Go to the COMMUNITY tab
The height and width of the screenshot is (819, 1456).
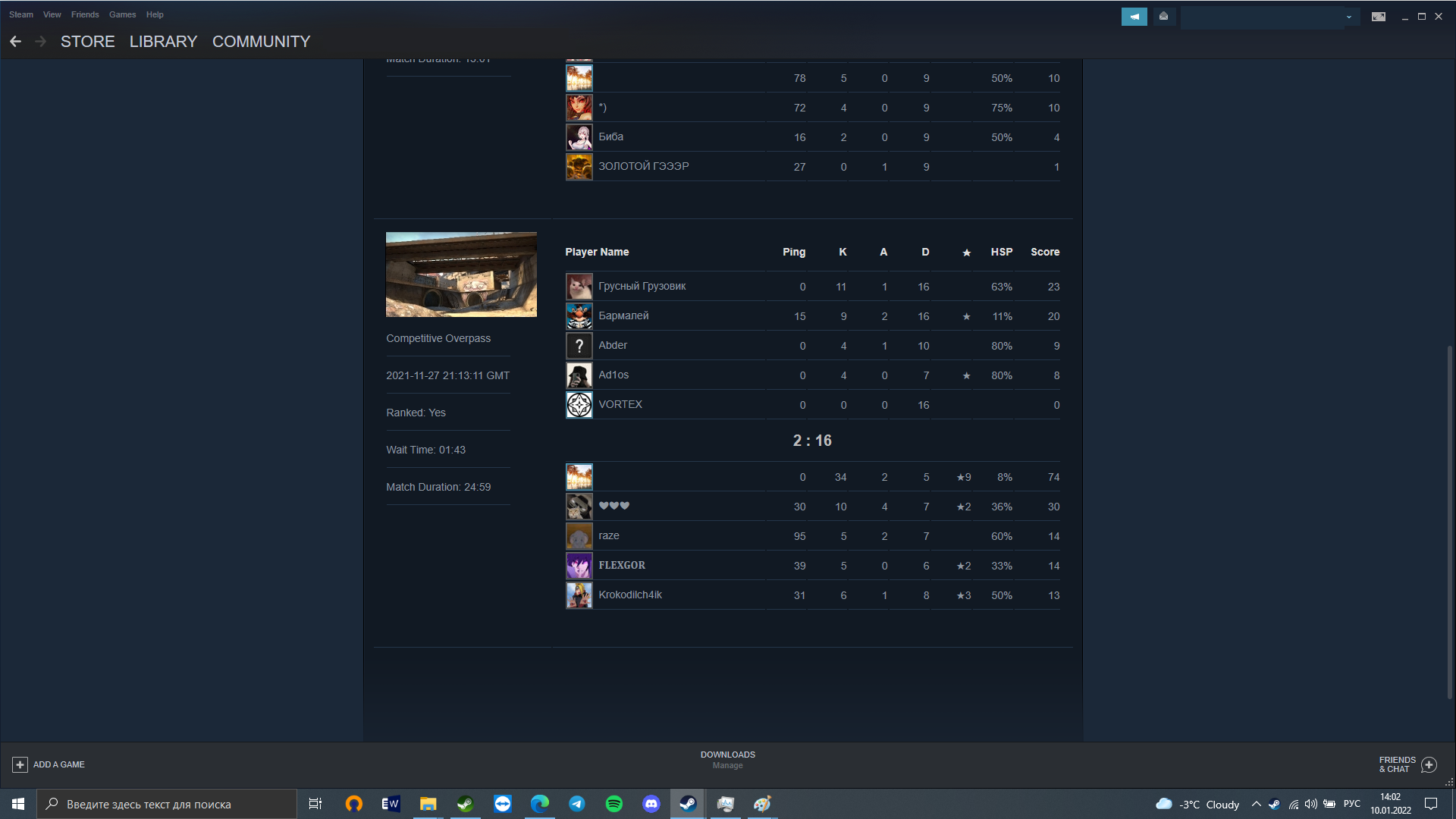[x=261, y=42]
